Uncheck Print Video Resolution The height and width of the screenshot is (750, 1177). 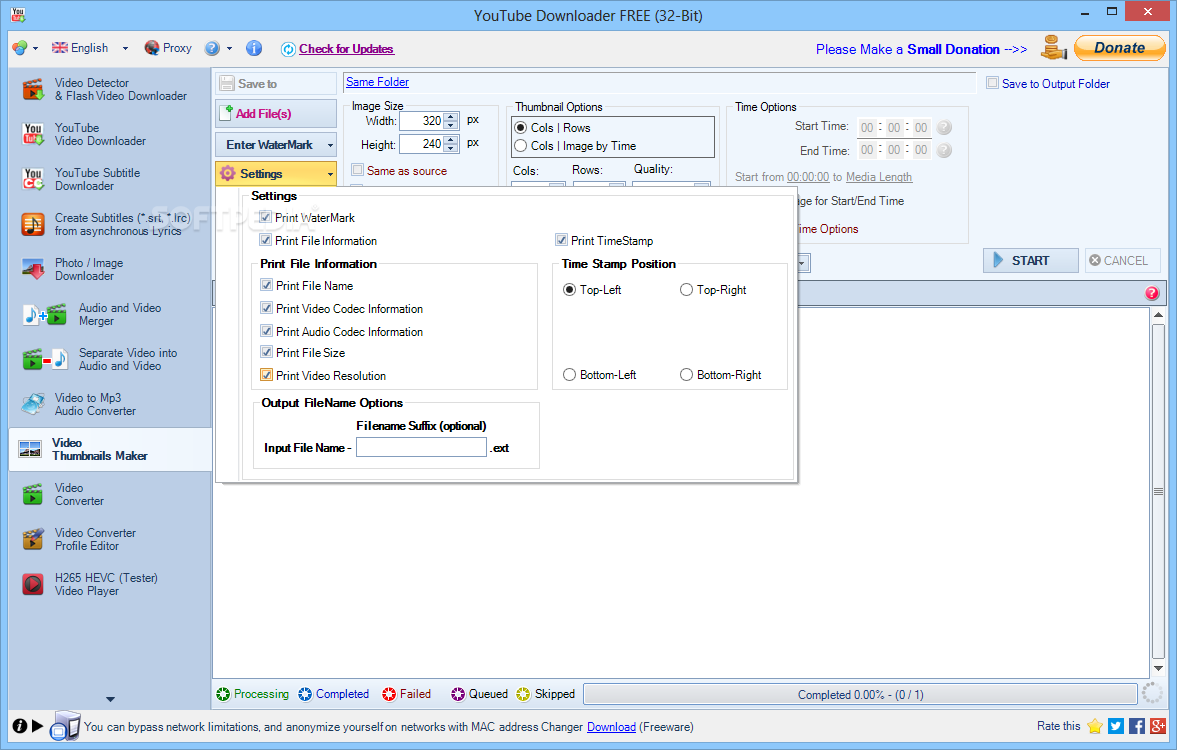tap(266, 375)
